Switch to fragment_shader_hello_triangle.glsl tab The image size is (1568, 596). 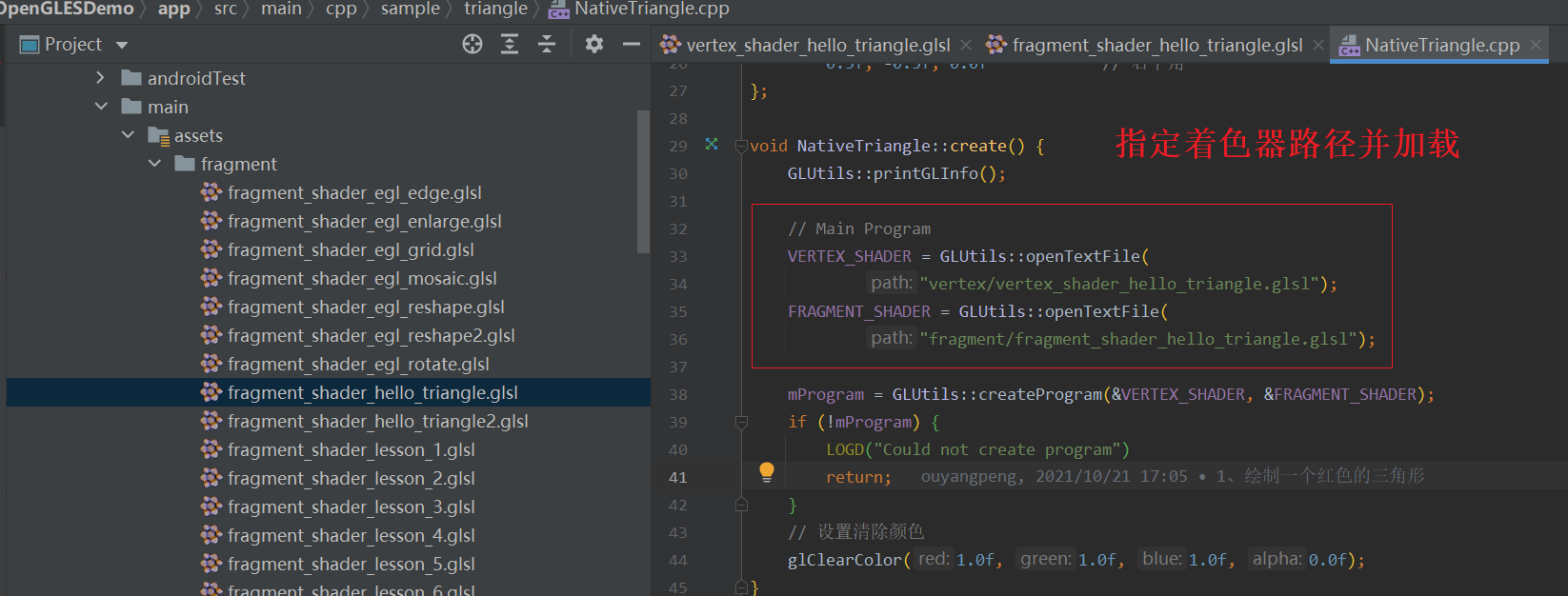pos(1156,45)
